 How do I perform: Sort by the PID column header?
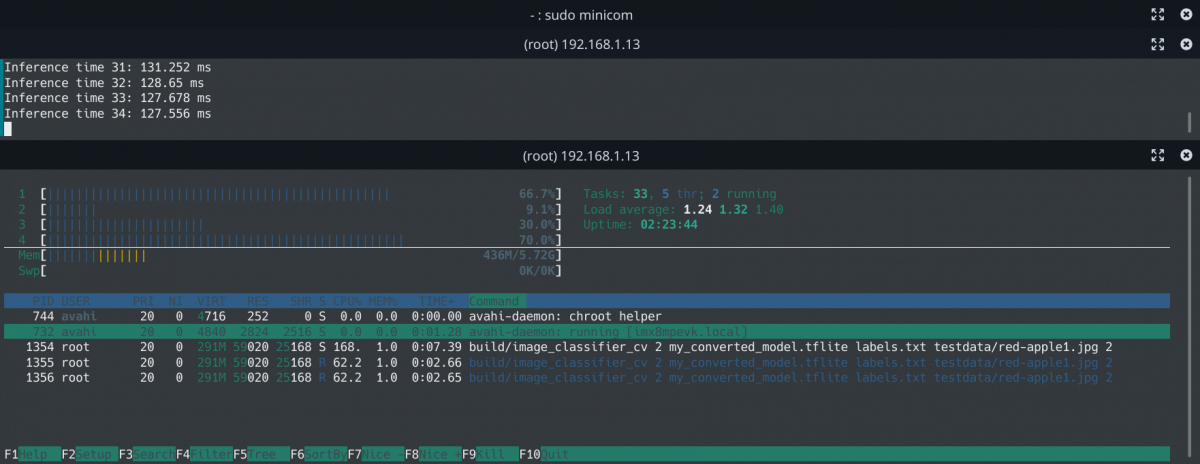(x=42, y=301)
